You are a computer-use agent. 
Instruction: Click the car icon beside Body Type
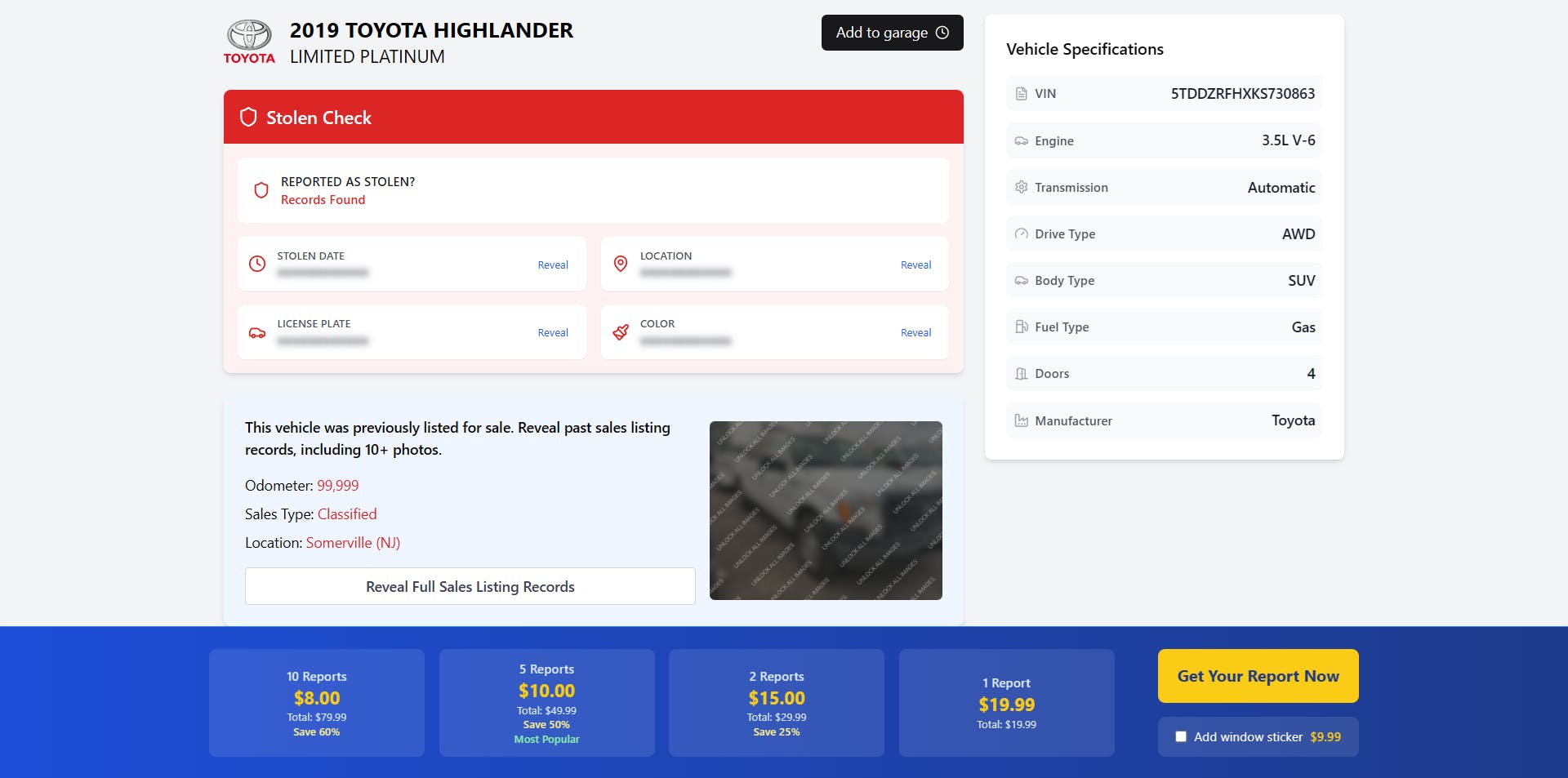click(x=1021, y=280)
